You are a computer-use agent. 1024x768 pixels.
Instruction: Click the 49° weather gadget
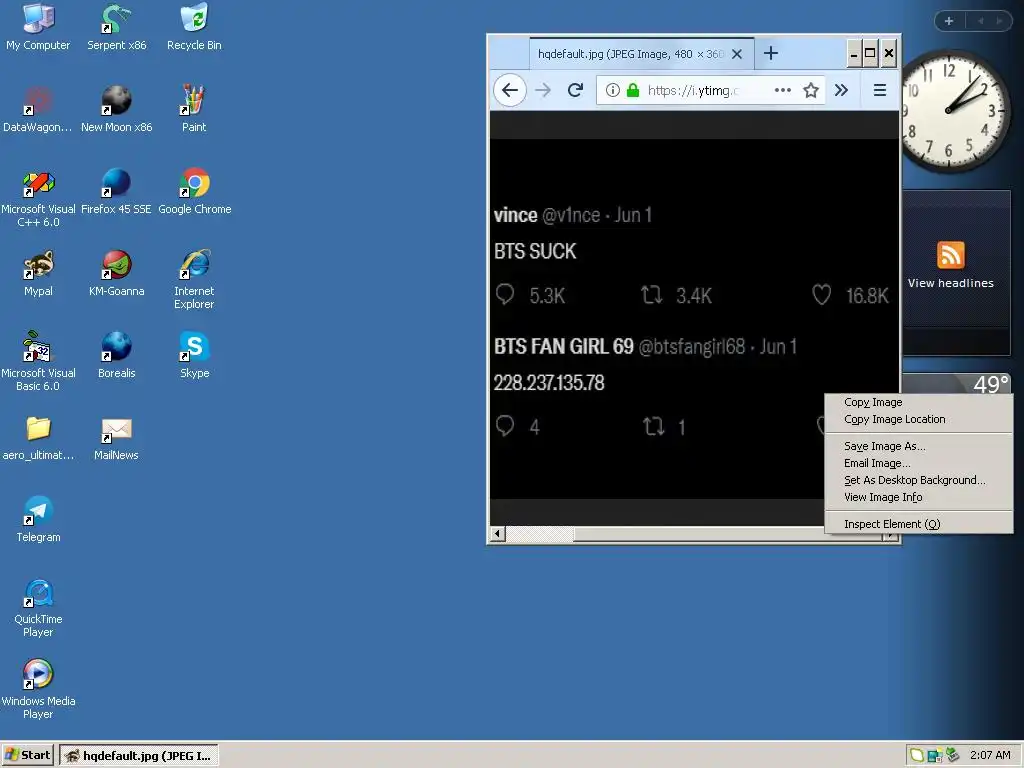pyautogui.click(x=958, y=383)
